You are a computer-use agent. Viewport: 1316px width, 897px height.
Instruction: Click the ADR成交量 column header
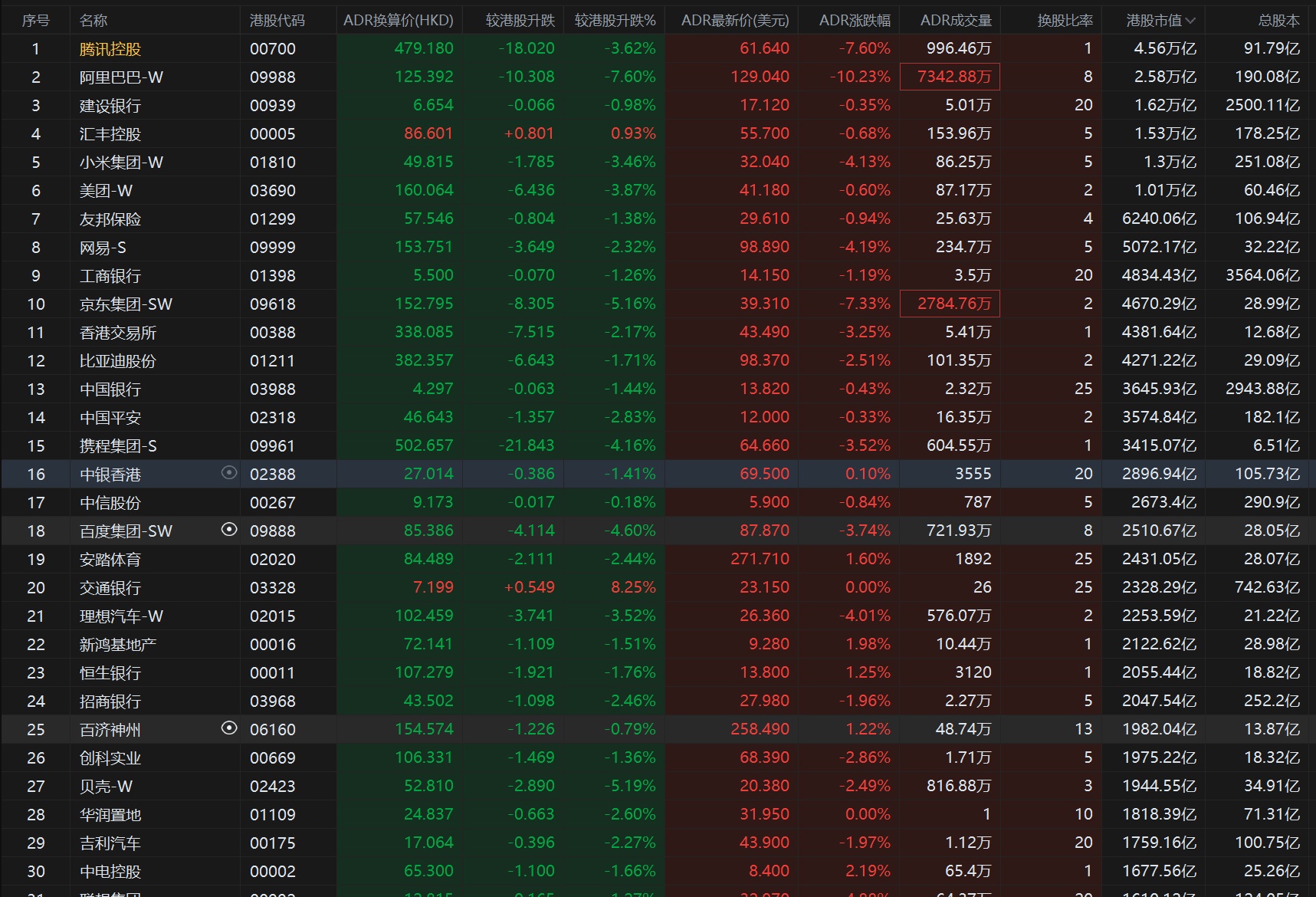point(956,21)
